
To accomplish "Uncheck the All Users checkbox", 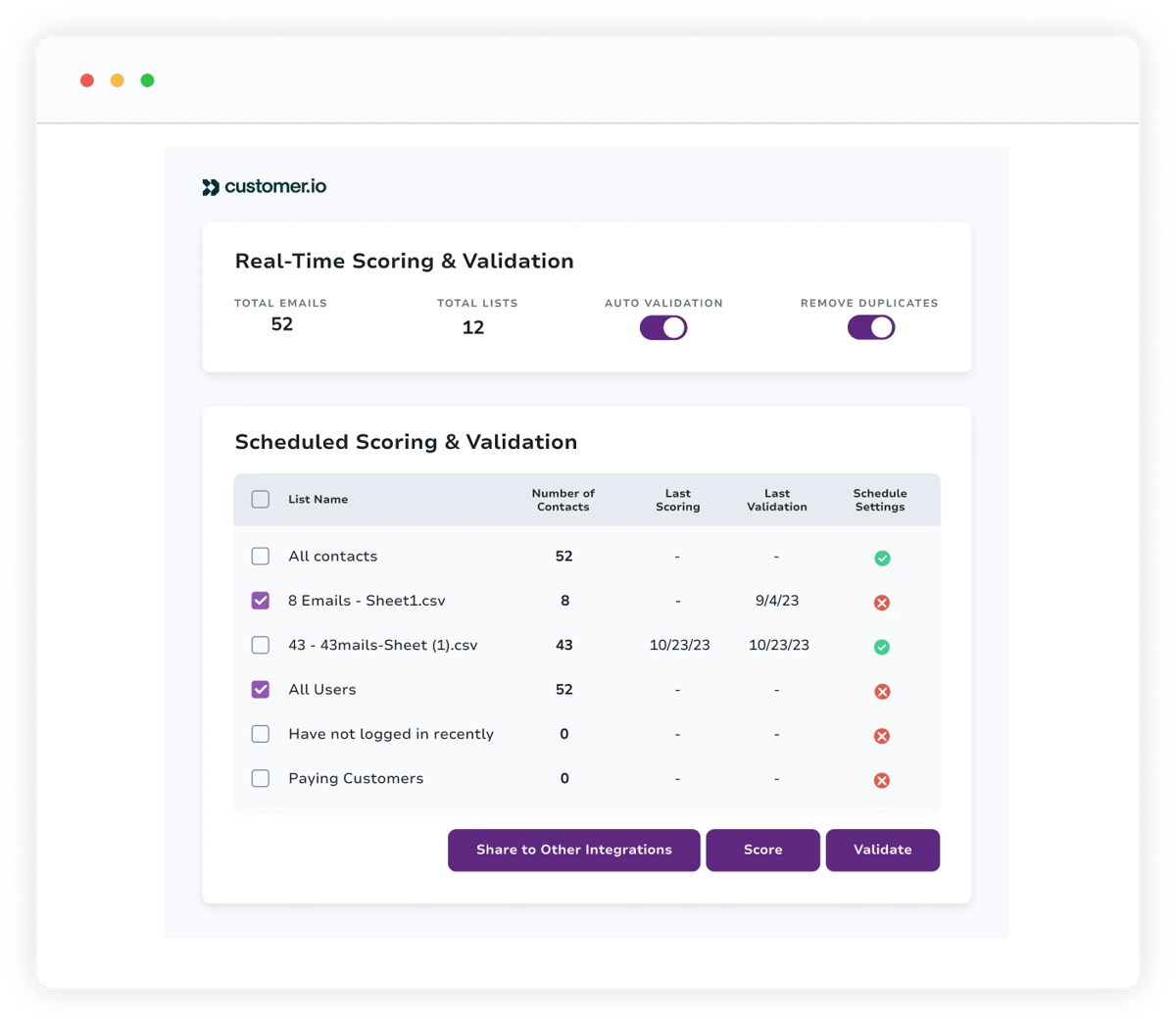I will pyautogui.click(x=261, y=690).
